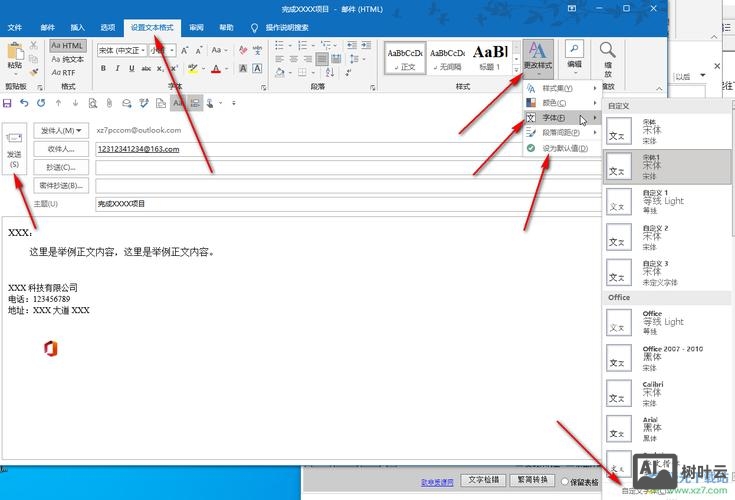Expand the 更改样式 change styles dropdown
Viewport: 735px width, 500px height.
point(538,59)
